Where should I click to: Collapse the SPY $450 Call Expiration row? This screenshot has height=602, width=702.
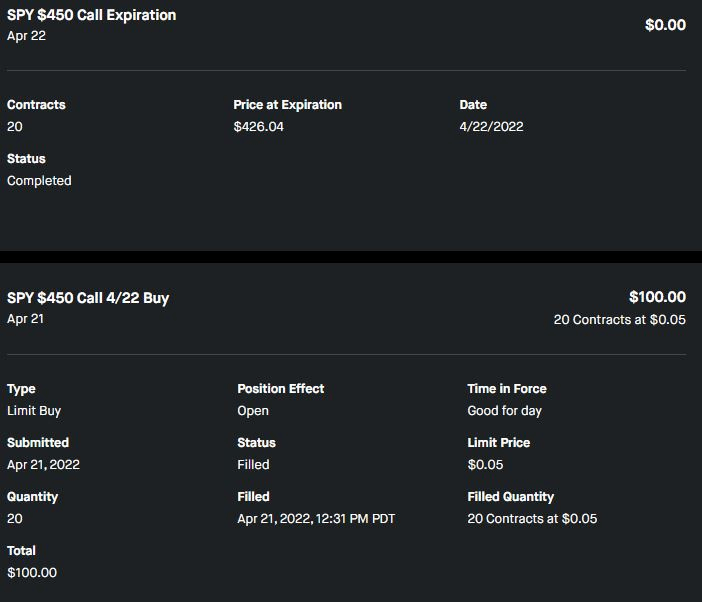[x=92, y=16]
